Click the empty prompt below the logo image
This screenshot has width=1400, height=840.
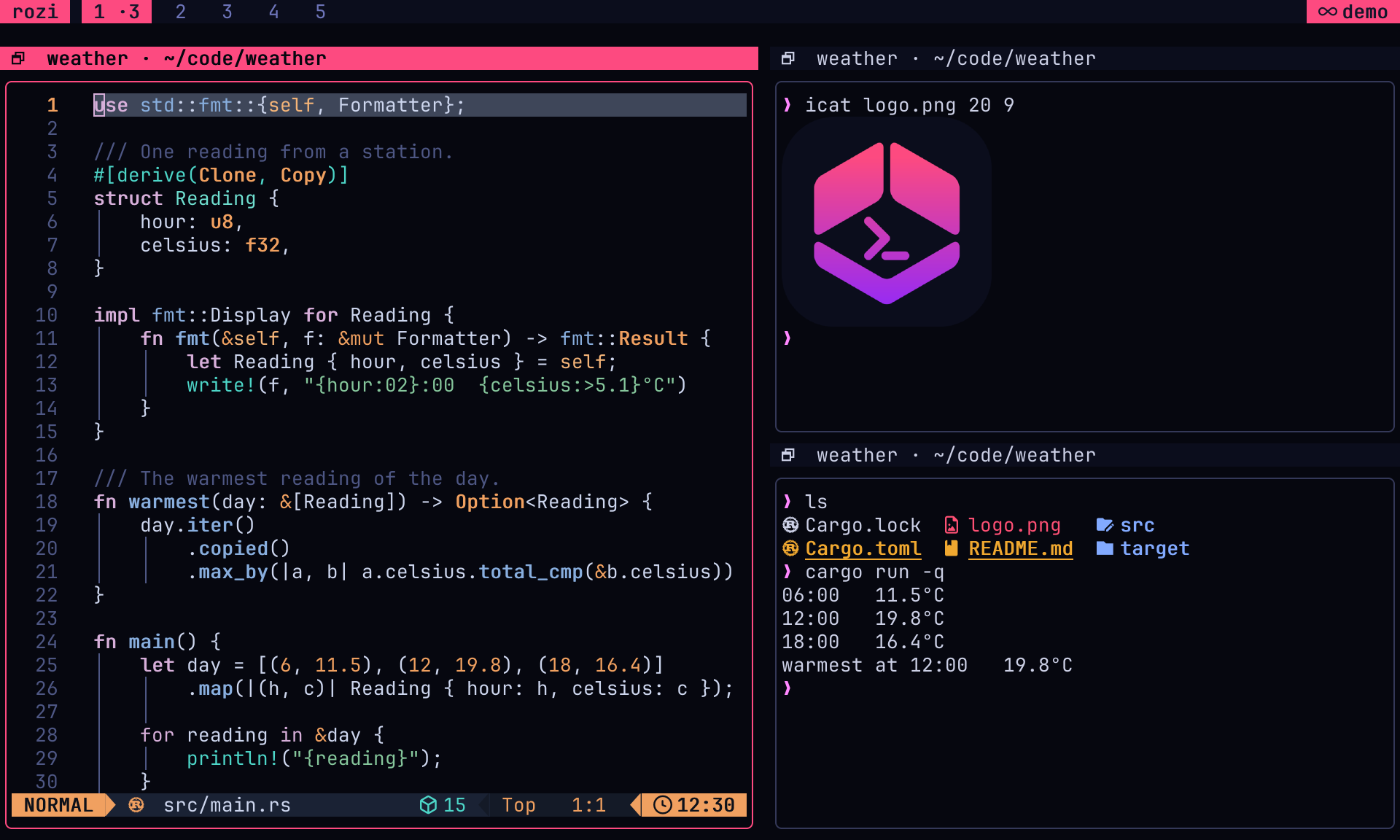tap(787, 338)
